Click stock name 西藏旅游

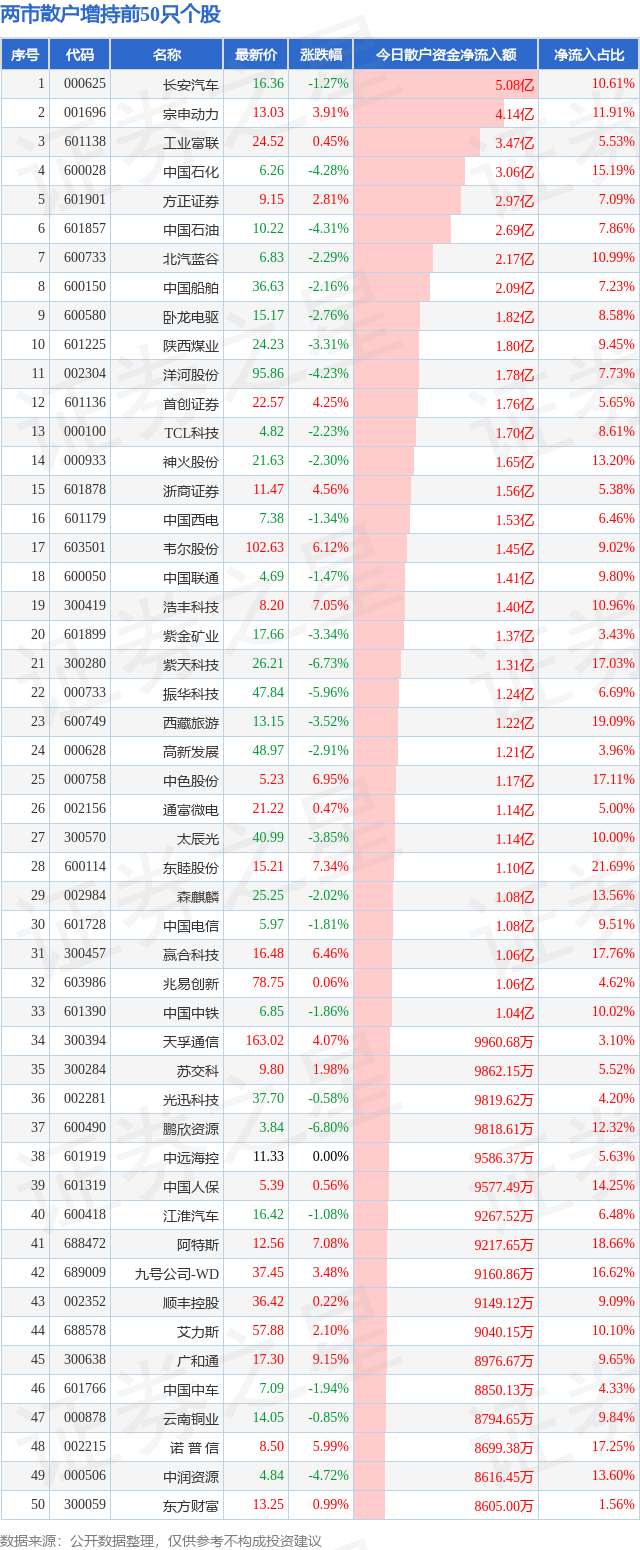(x=191, y=723)
